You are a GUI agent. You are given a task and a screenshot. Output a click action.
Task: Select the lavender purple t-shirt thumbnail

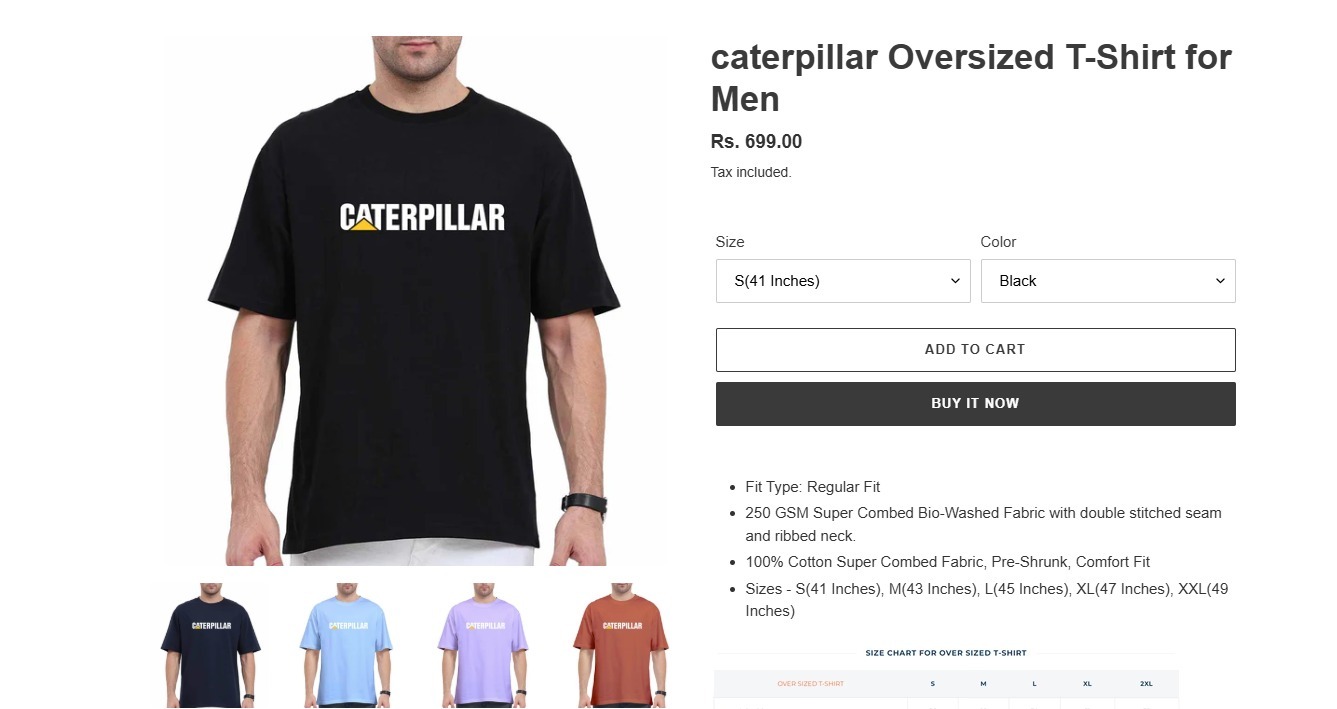tap(485, 646)
